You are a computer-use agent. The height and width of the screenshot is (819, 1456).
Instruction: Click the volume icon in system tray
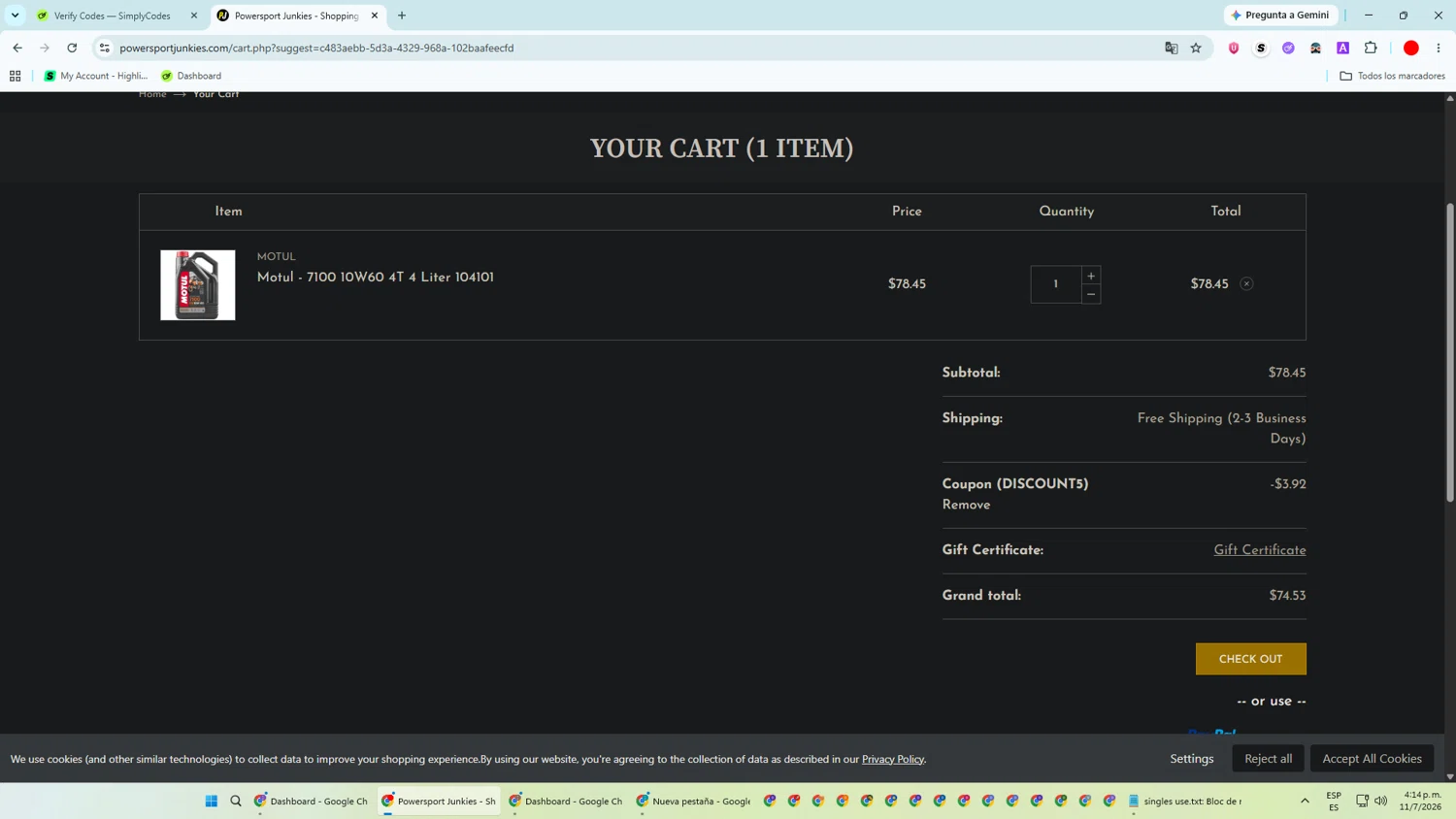coord(1380,802)
